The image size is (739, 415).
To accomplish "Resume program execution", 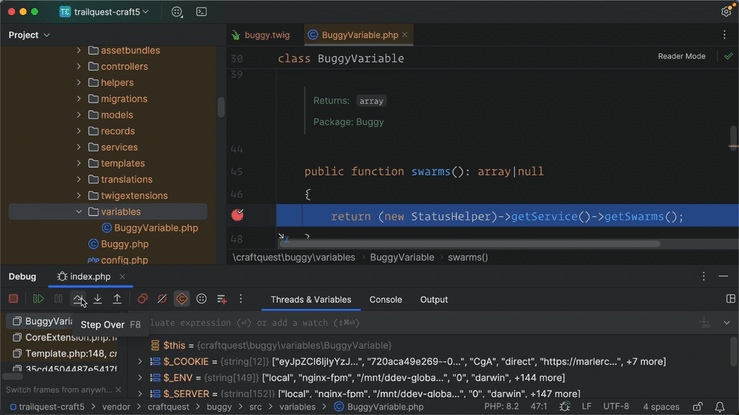I will (x=38, y=299).
